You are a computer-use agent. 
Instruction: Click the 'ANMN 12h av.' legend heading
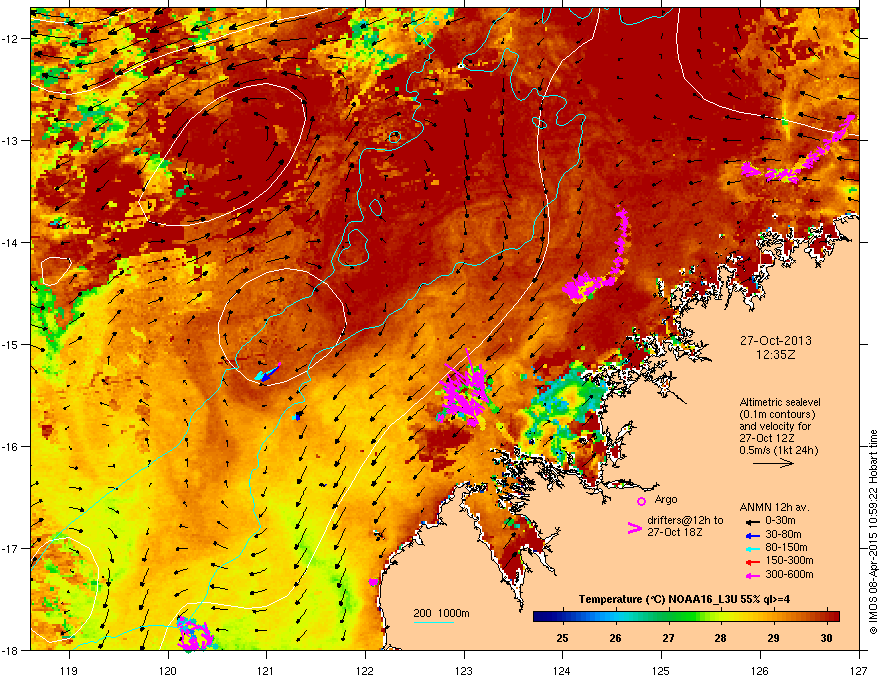(x=774, y=507)
